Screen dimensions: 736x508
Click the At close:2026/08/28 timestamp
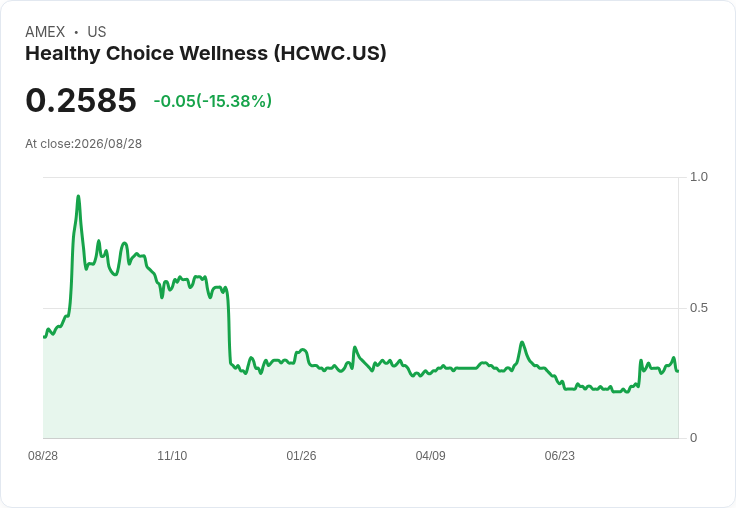coord(84,144)
